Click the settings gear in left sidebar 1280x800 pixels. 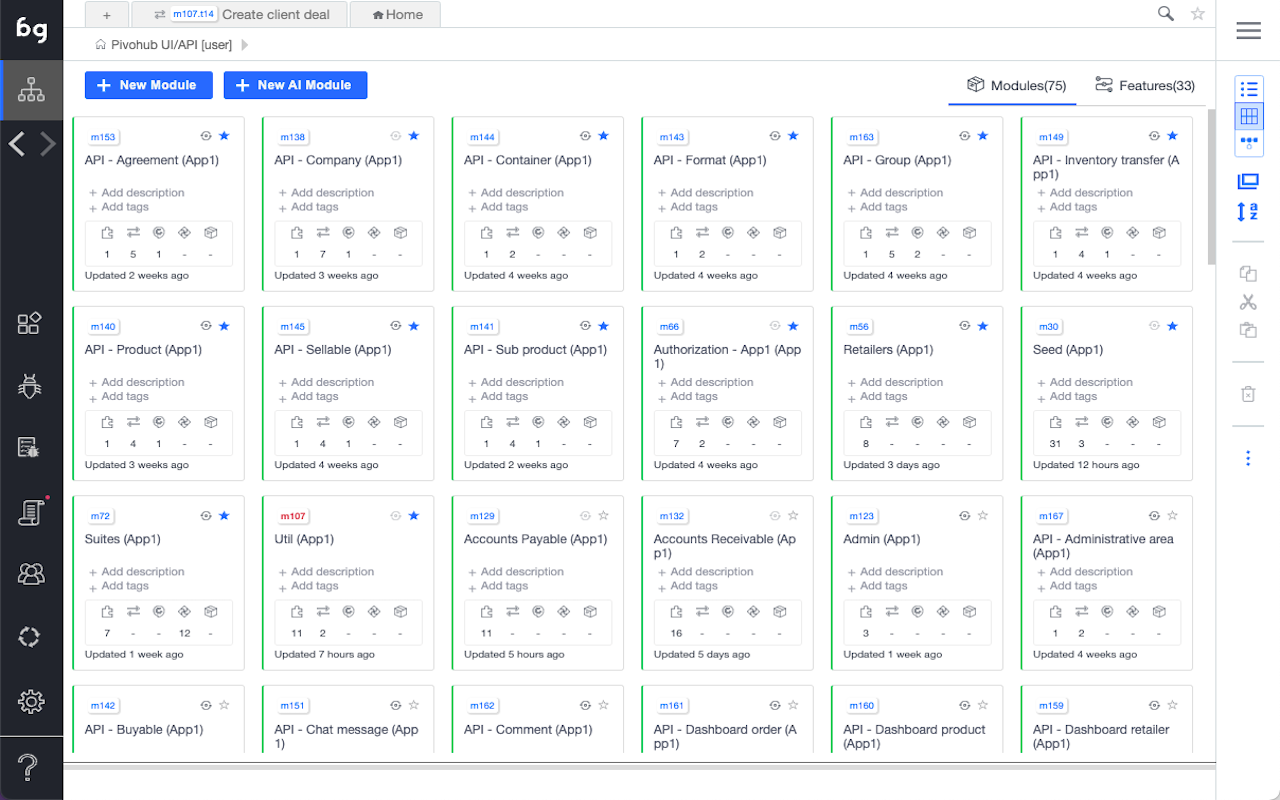coord(30,702)
